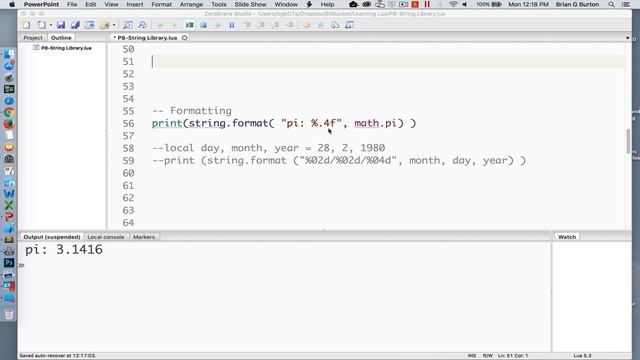Place cursor on empty line 51
The image size is (640, 360).
[388, 62]
